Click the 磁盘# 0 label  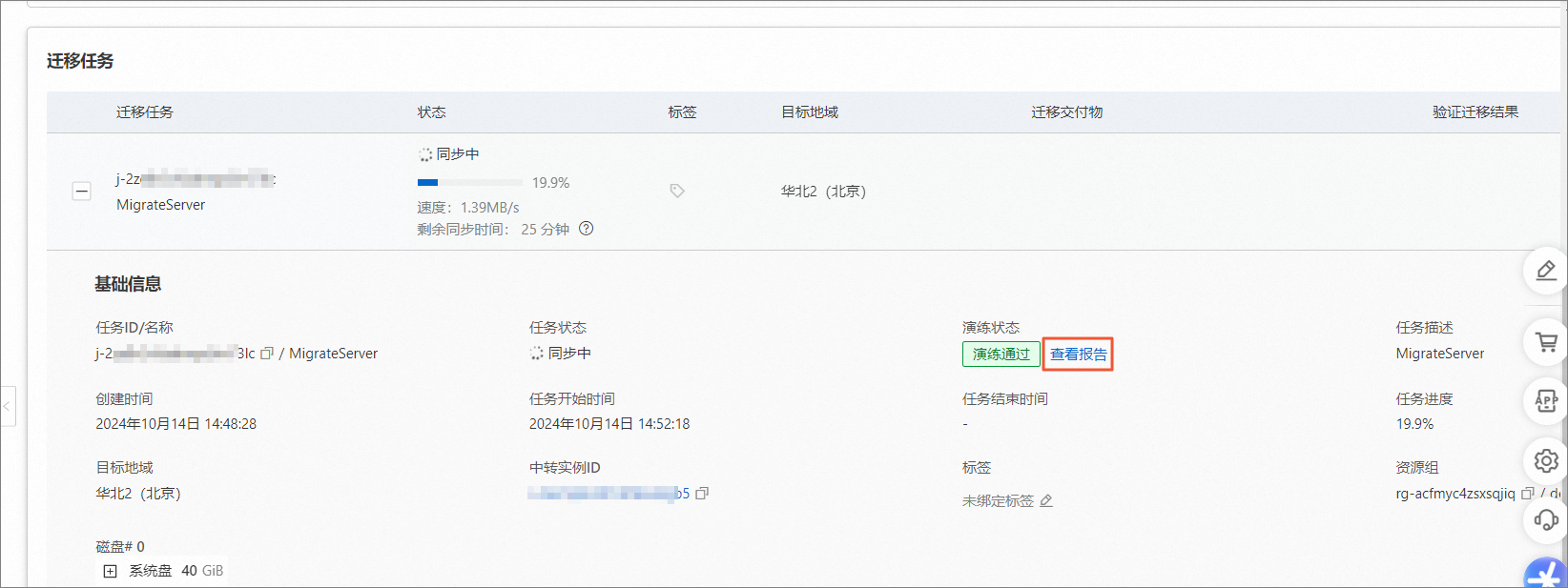pos(120,546)
